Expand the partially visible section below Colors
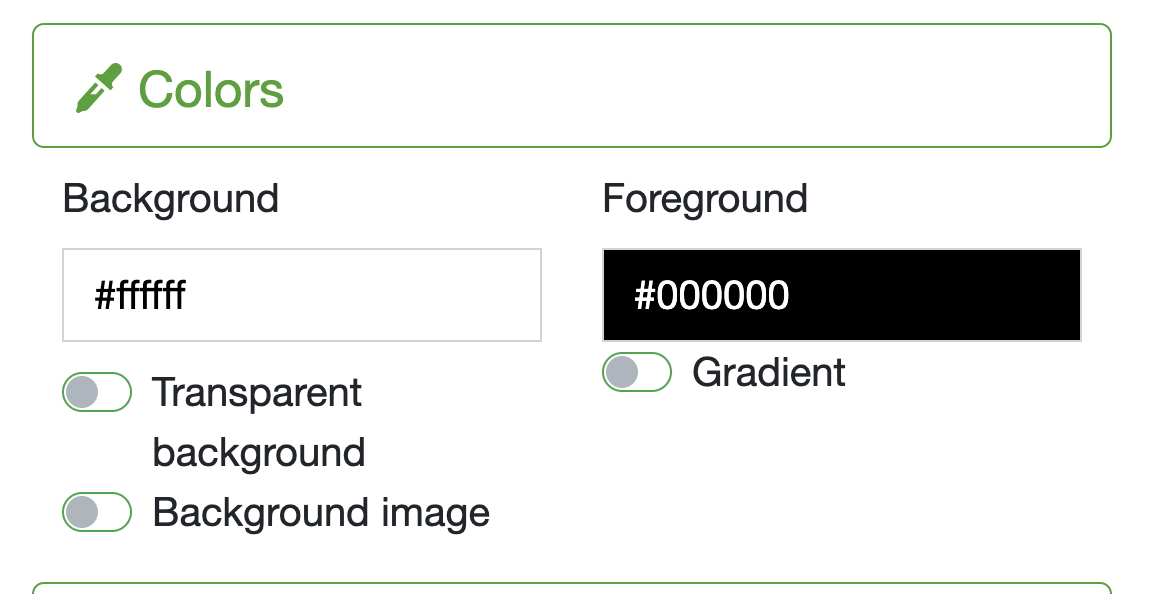Image resolution: width=1152 pixels, height=594 pixels. (572, 588)
